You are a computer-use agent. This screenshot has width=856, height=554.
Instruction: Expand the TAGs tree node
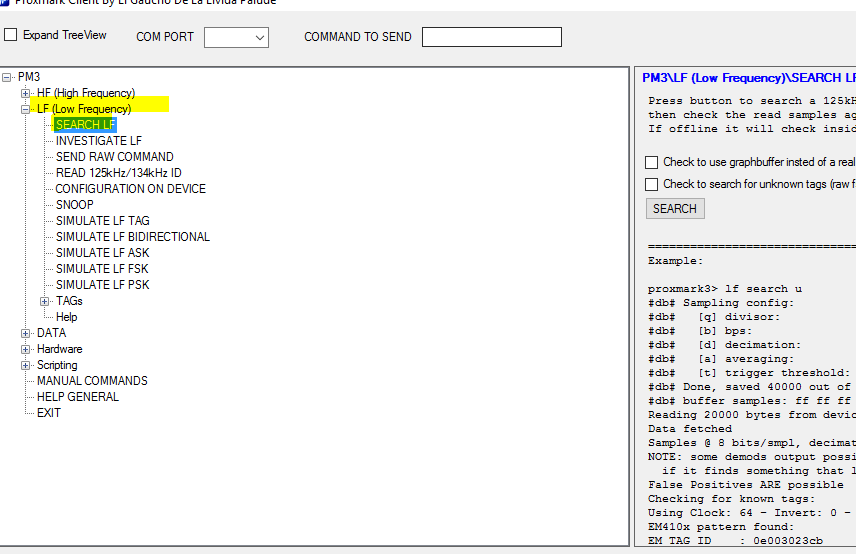(x=45, y=301)
